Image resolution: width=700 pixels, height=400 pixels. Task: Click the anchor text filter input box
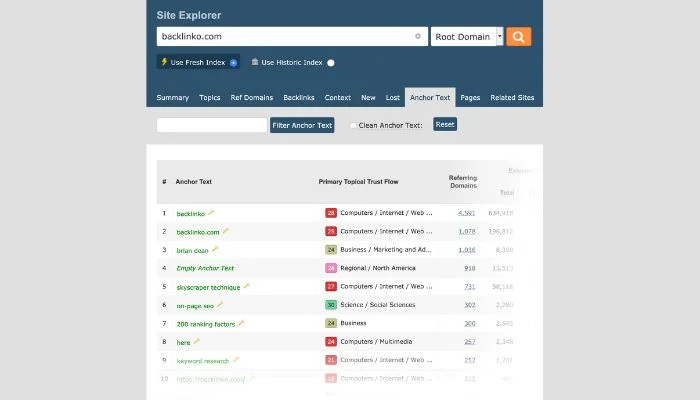(212, 125)
